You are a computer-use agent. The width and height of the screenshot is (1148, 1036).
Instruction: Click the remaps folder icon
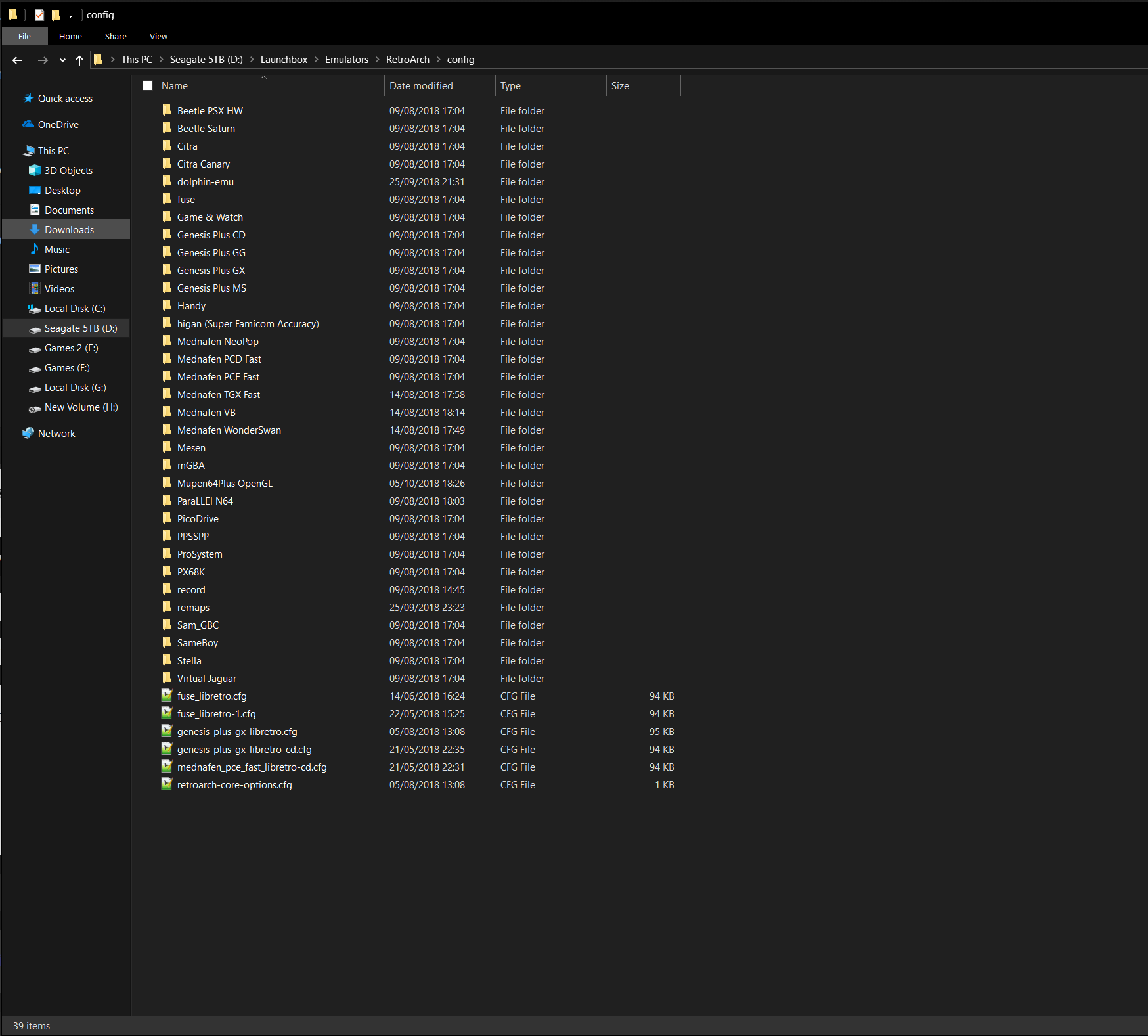[x=167, y=606]
